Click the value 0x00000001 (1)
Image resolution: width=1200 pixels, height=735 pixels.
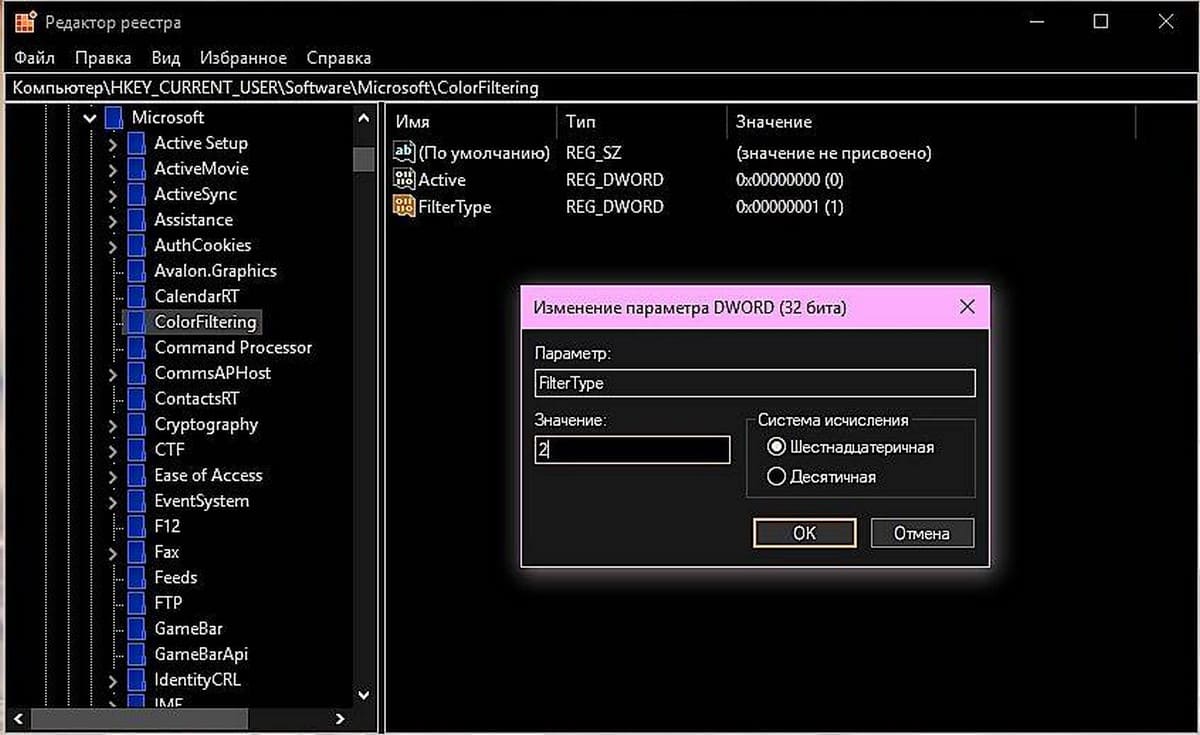790,207
